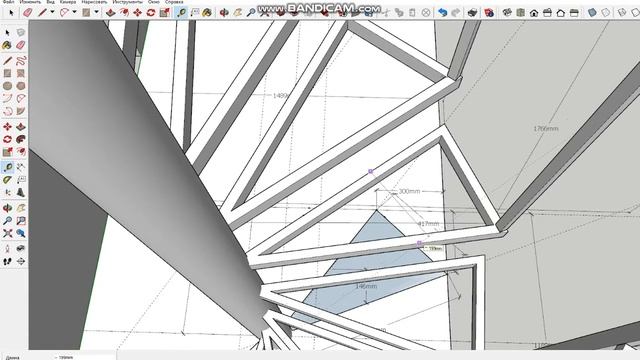Click the Print icon
The image size is (640, 360).
473,13
